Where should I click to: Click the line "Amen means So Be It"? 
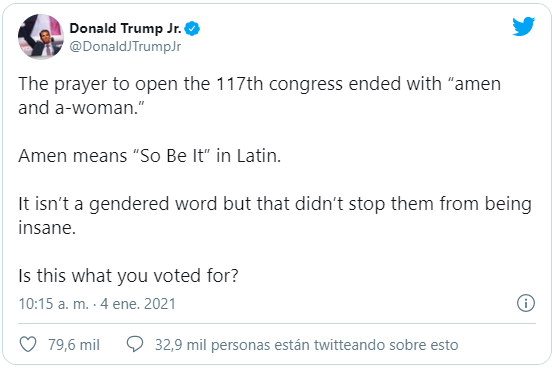[x=150, y=156]
